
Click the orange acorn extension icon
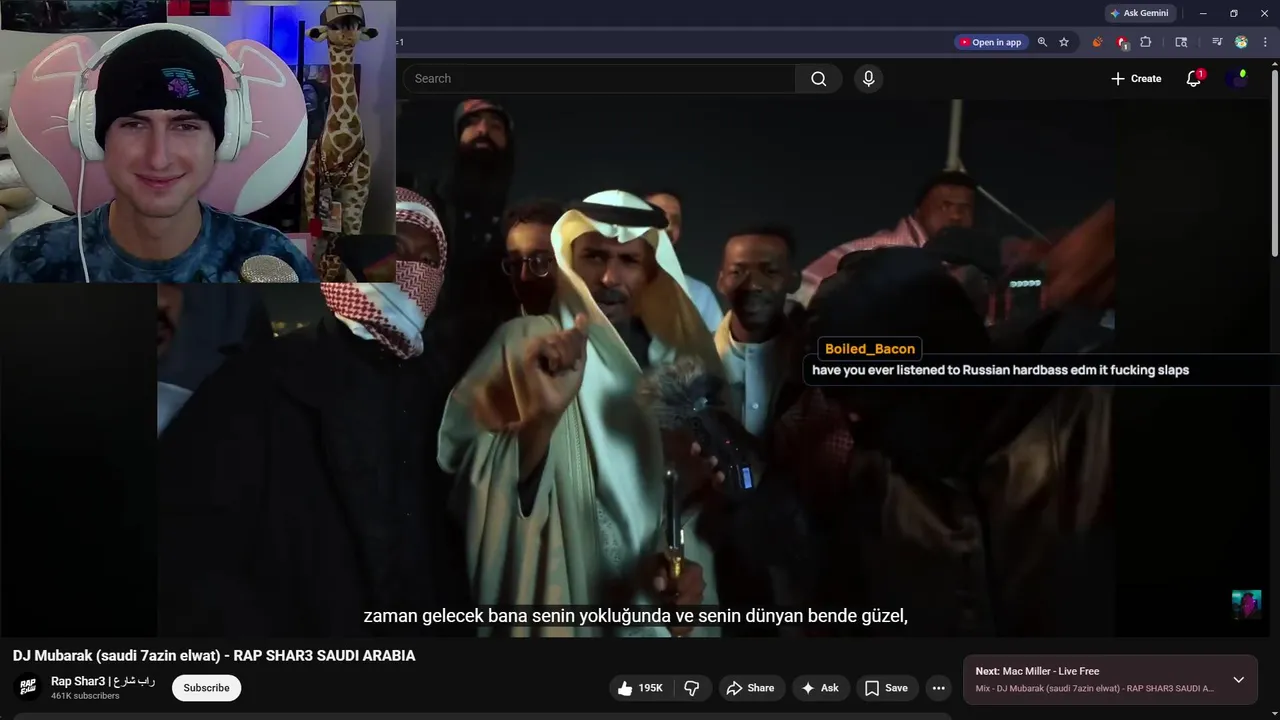pos(1097,42)
